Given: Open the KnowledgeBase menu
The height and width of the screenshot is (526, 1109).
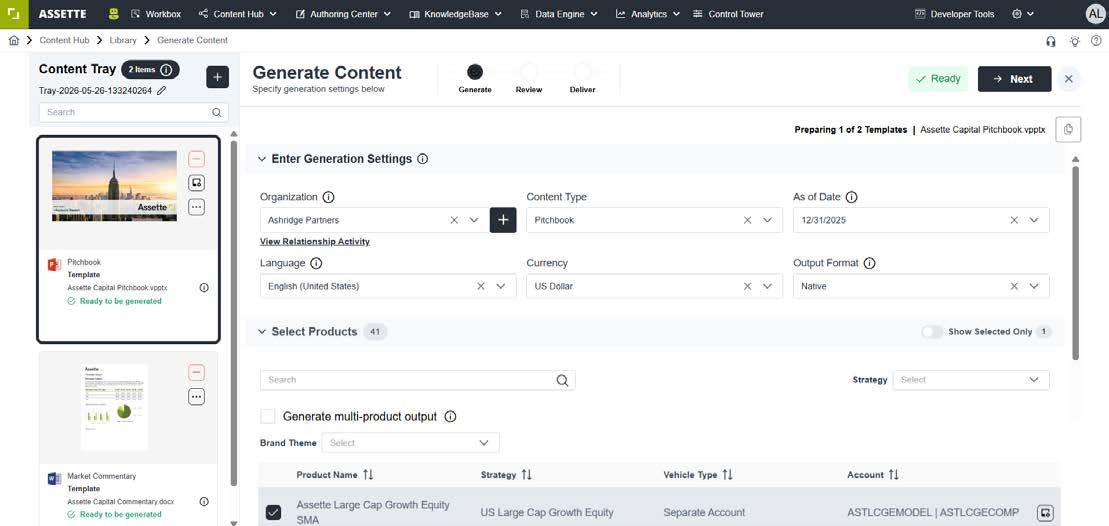Looking at the screenshot, I should point(455,13).
